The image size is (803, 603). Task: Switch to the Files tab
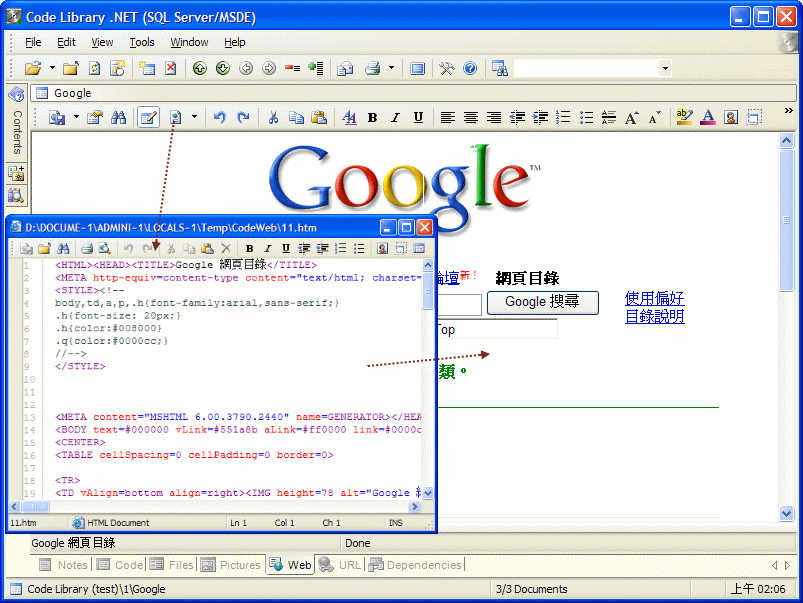click(172, 565)
